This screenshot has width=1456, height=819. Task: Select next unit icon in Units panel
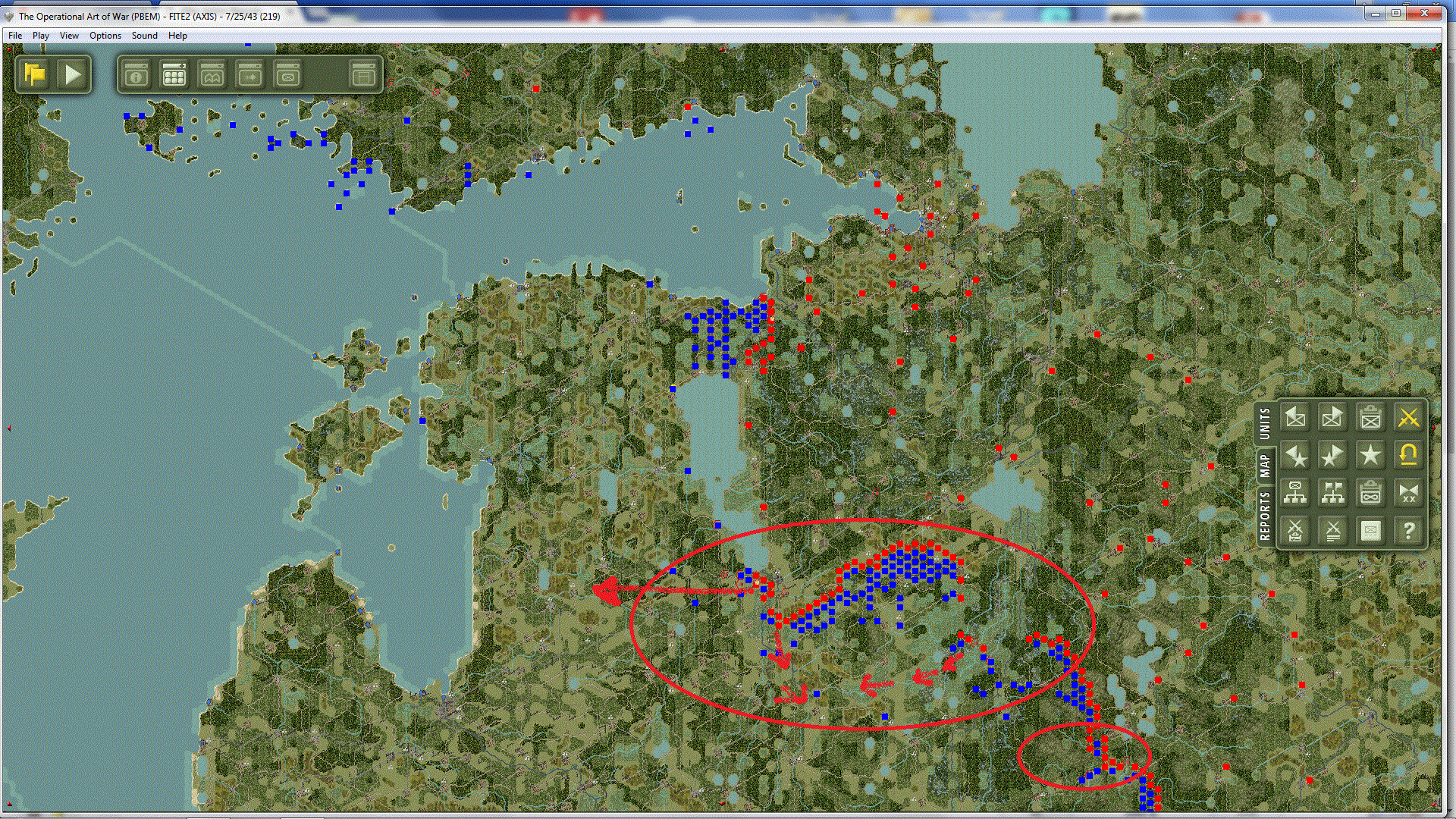pos(1332,418)
